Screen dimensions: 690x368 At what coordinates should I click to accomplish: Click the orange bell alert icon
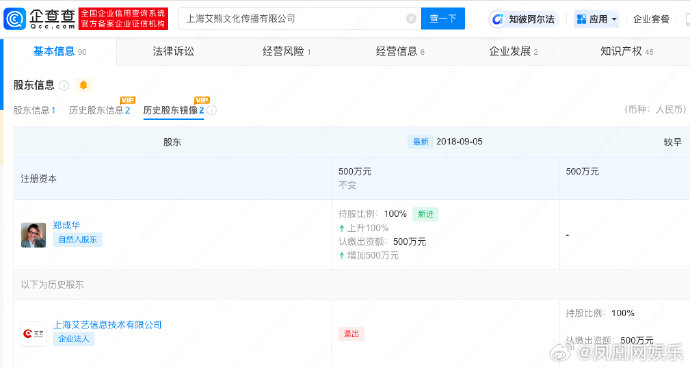pos(83,85)
